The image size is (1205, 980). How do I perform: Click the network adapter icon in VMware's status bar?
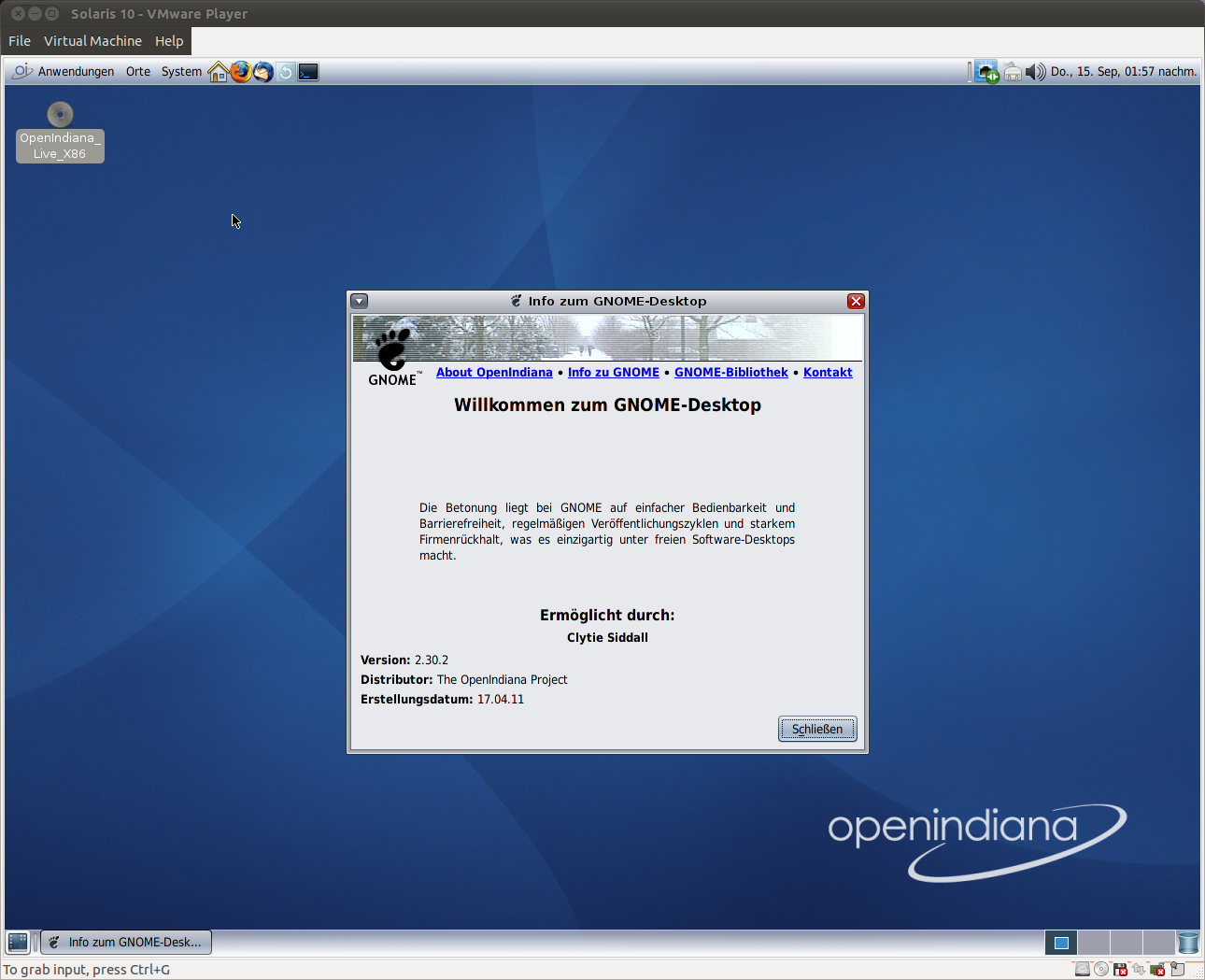coord(1157,970)
